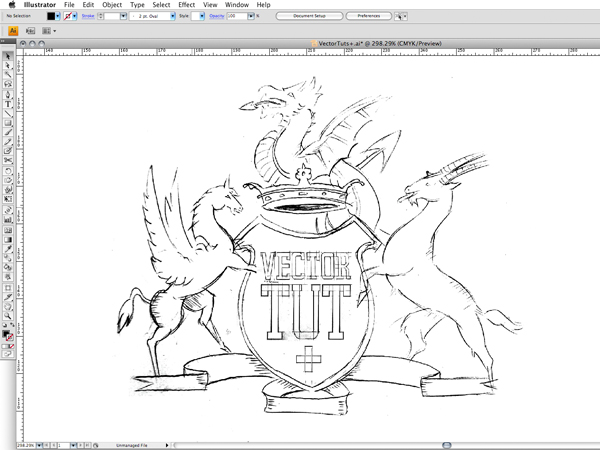Select the Rectangle tool
Viewport: 600px width, 450px height.
coord(8,122)
